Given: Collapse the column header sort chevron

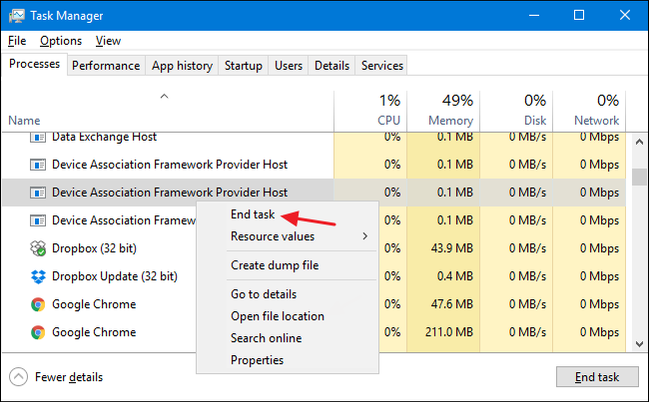Looking at the screenshot, I should pyautogui.click(x=165, y=96).
